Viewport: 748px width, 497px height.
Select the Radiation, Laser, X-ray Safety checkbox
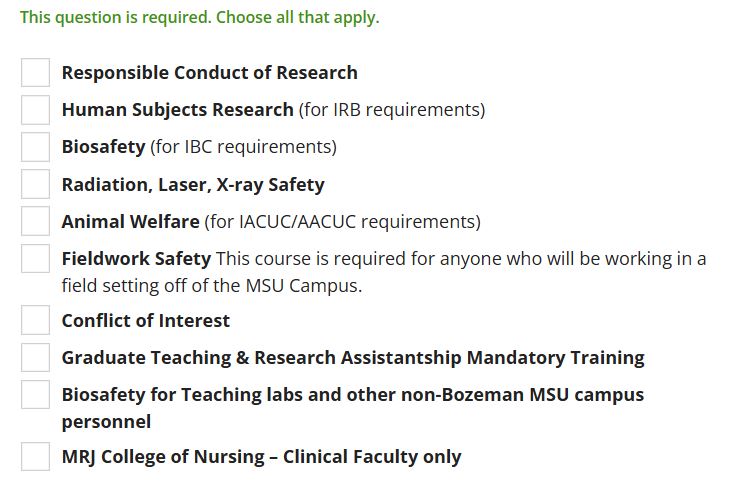(x=36, y=184)
